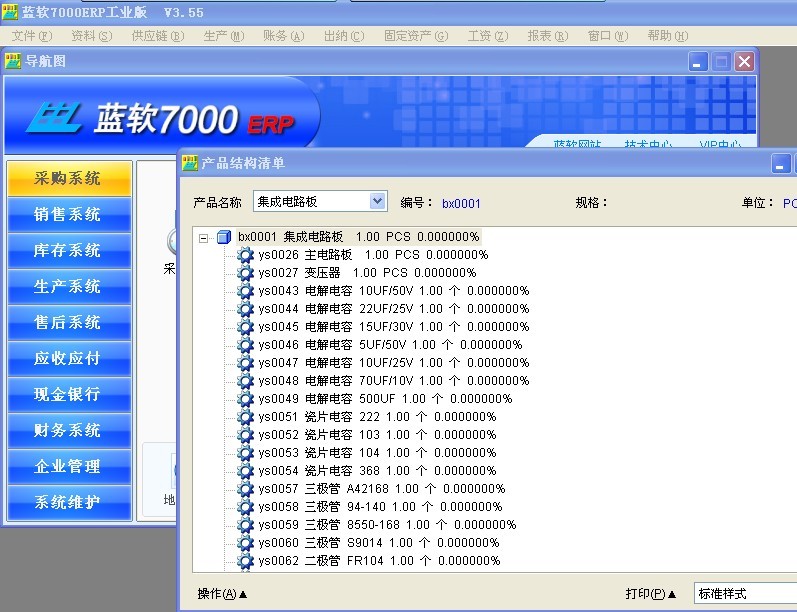Click the gear icon beside ys0045 电解电容

(245, 327)
